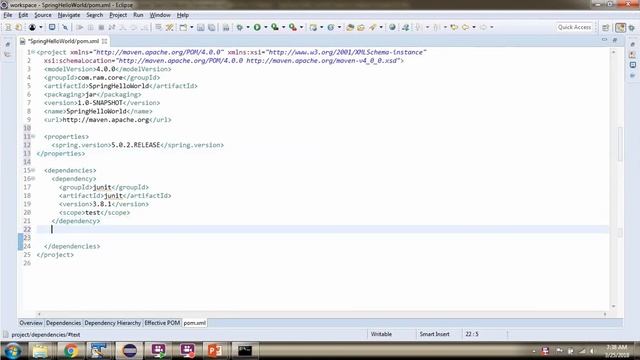The image size is (640, 360).
Task: Open PowerPoint from the taskbar
Action: pos(215,351)
